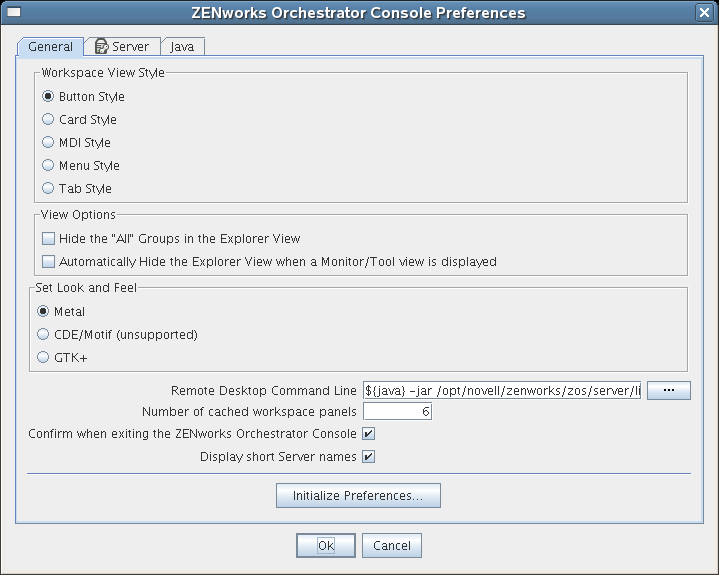
Task: Pick Menu Style workspace view
Action: (x=48, y=165)
